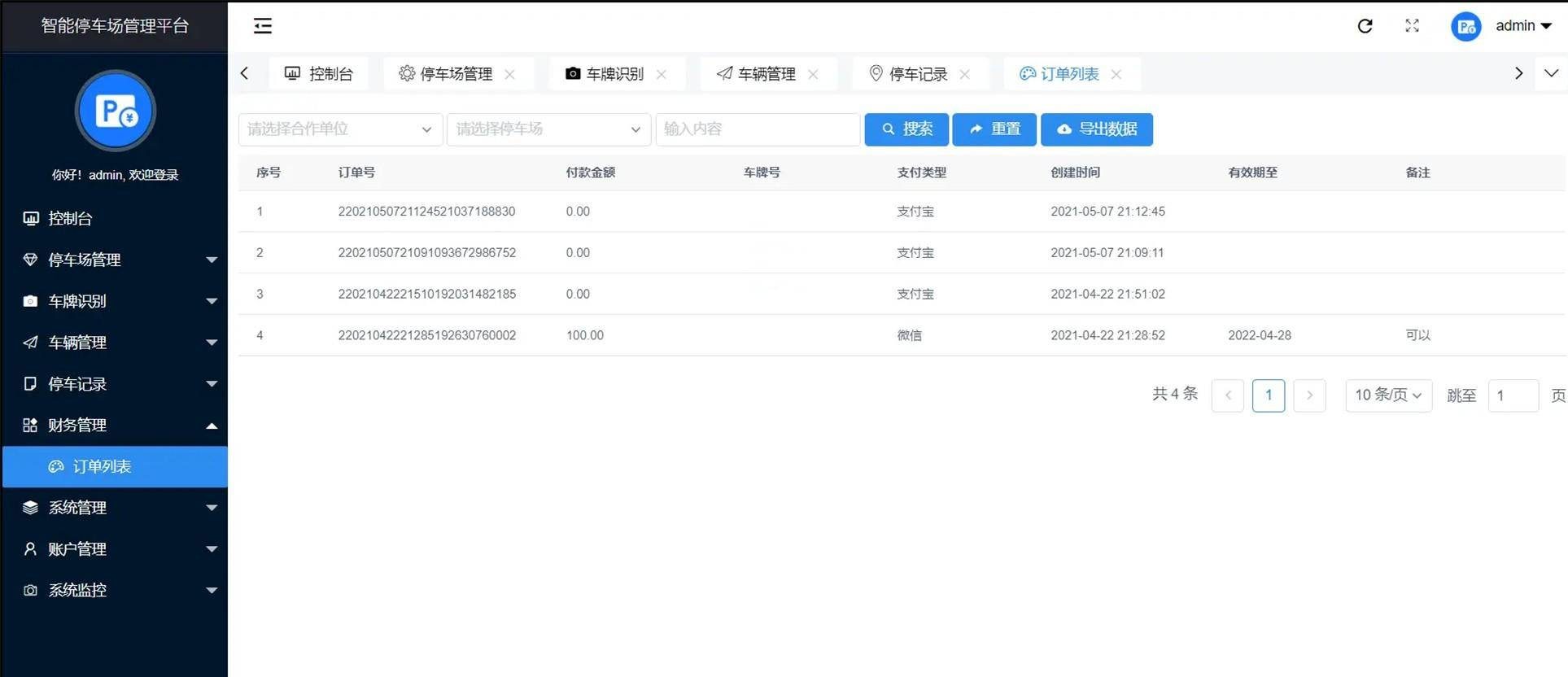The image size is (1568, 677).
Task: Click the refresh icon in top bar
Action: pyautogui.click(x=1365, y=26)
